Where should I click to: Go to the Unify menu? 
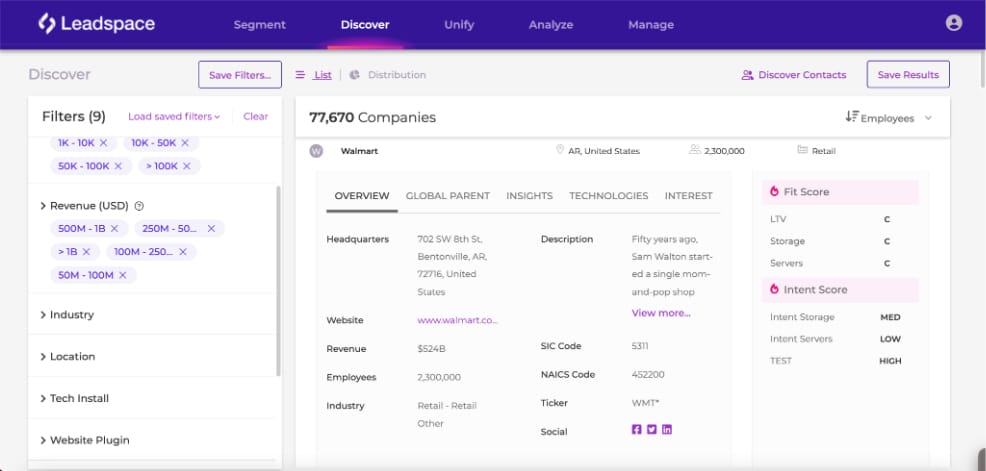(459, 25)
